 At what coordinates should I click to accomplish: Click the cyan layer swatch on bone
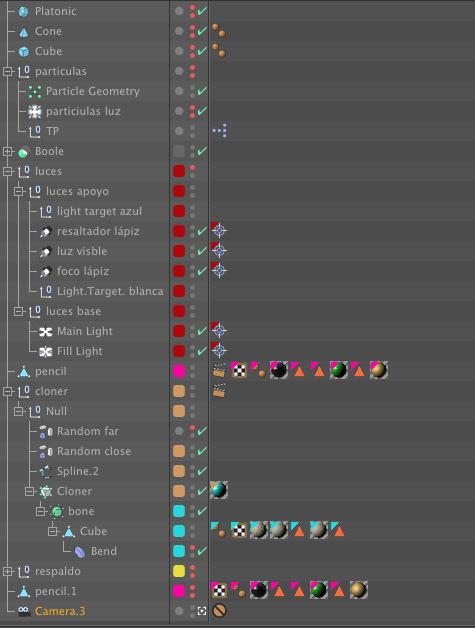[179, 511]
